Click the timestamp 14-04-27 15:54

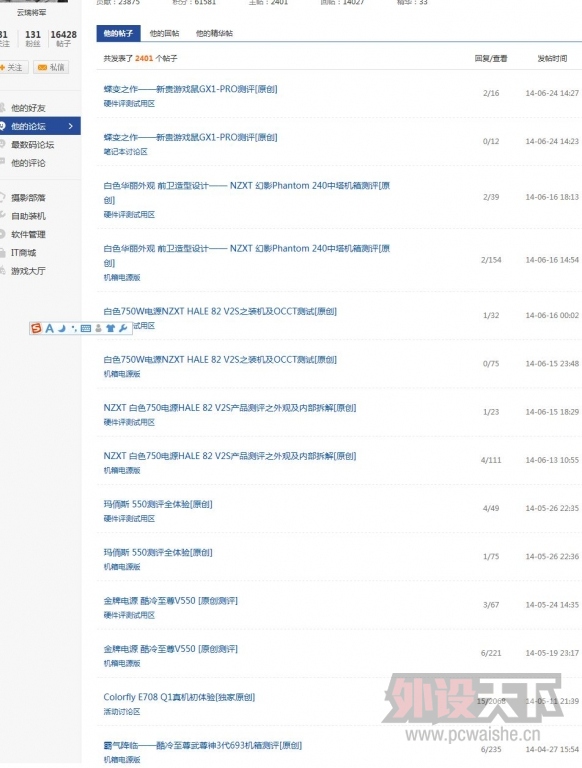552,749
